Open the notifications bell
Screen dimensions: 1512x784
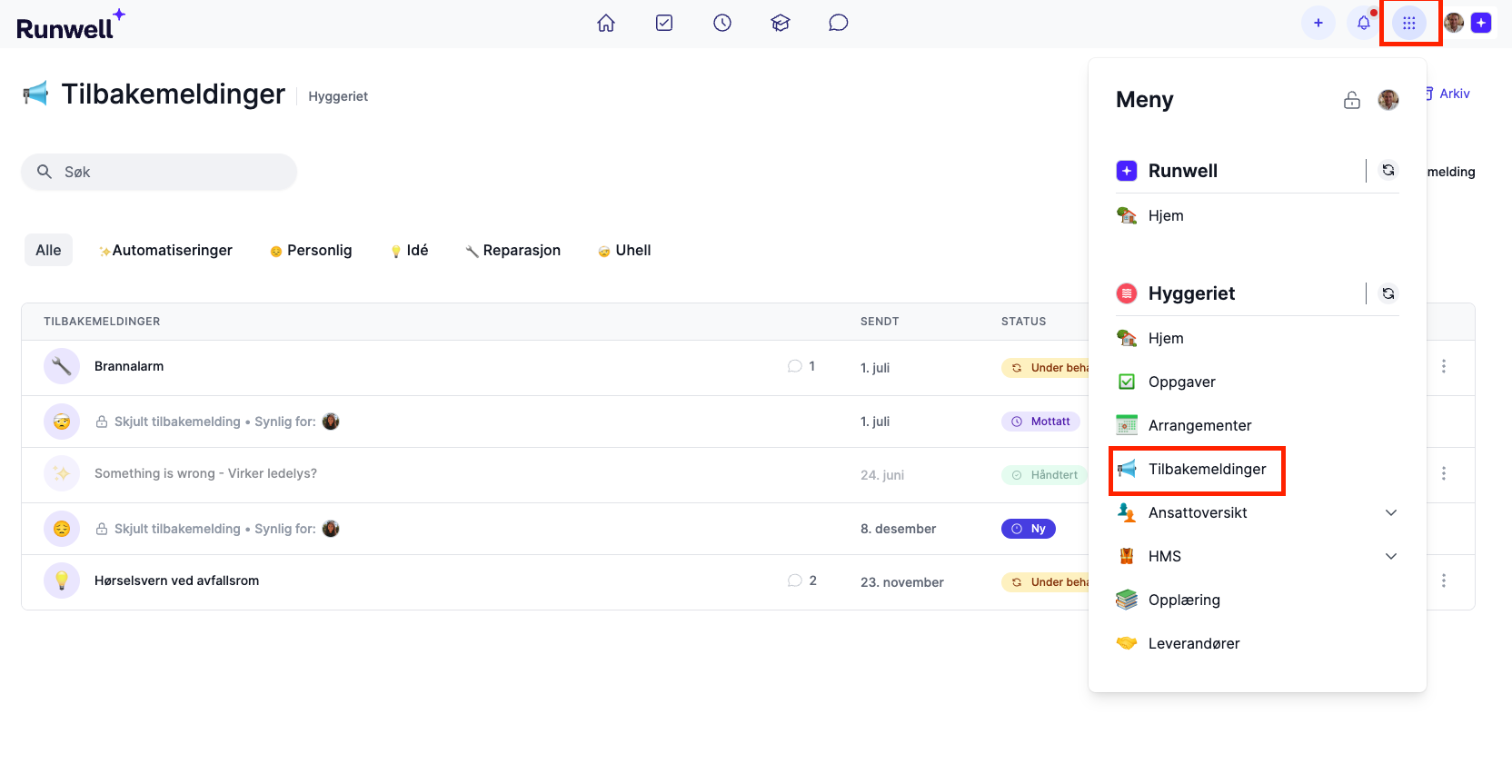(1364, 23)
